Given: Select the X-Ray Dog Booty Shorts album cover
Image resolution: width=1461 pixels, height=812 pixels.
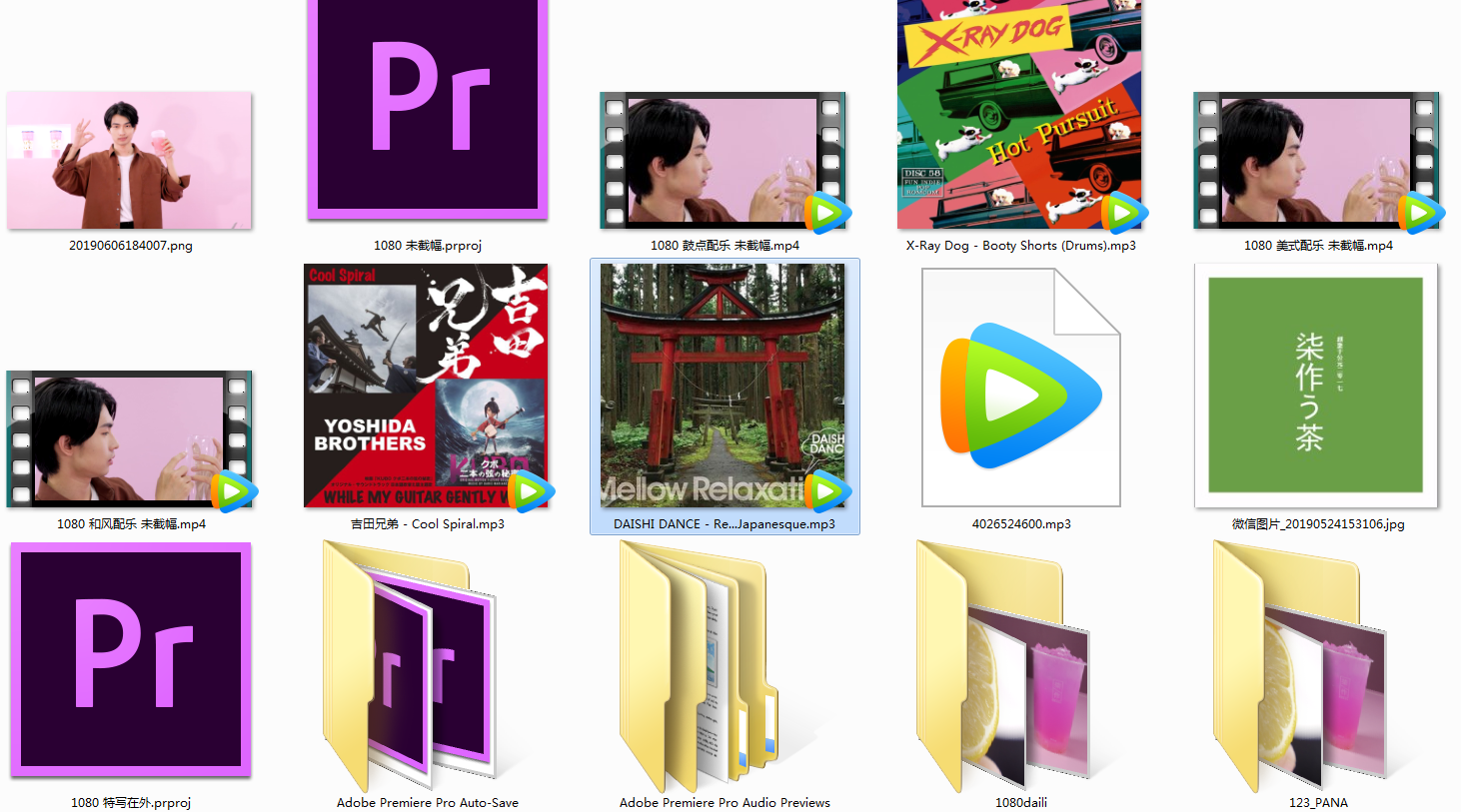Looking at the screenshot, I should click(x=1019, y=115).
